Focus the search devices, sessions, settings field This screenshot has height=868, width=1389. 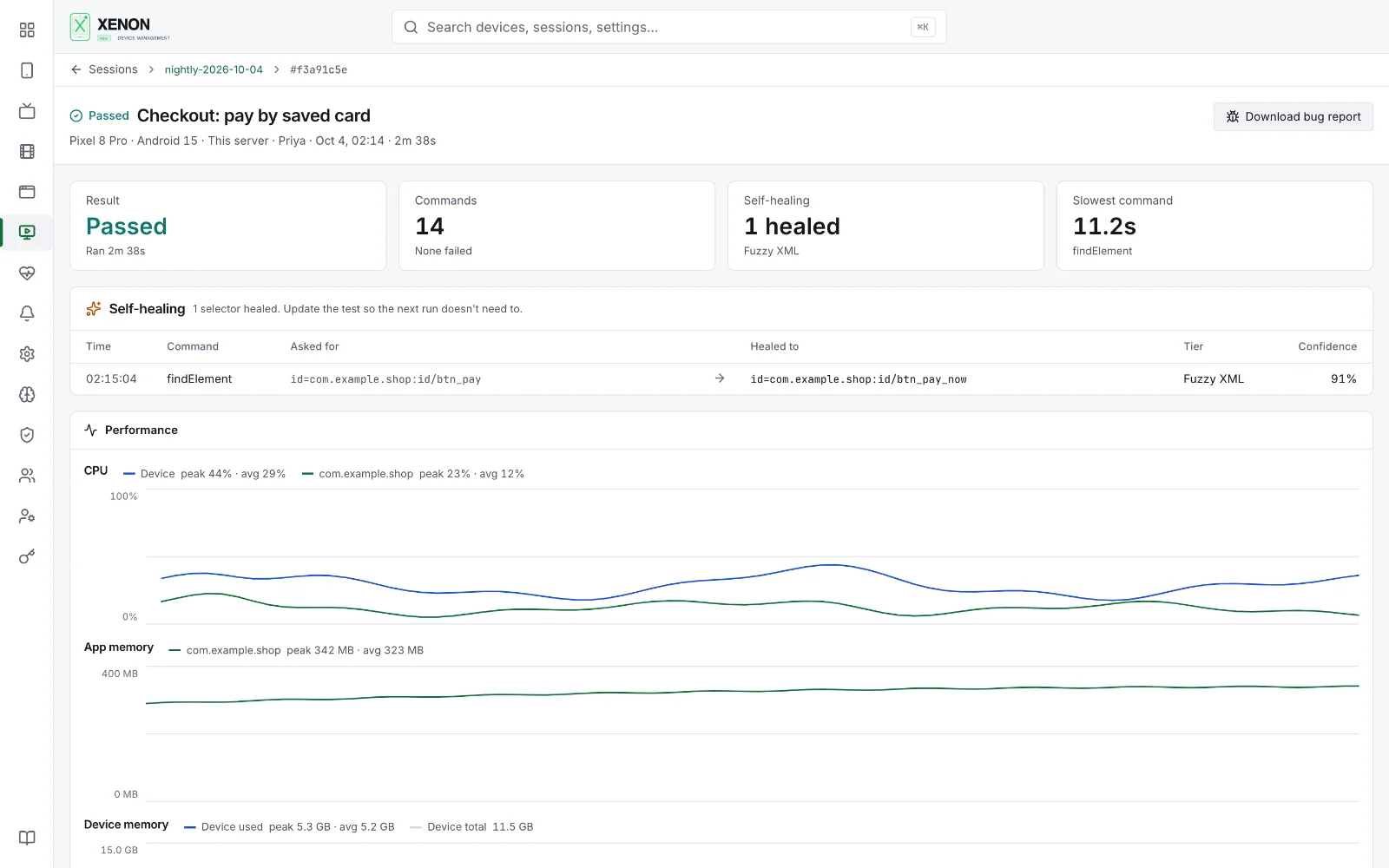pos(668,27)
